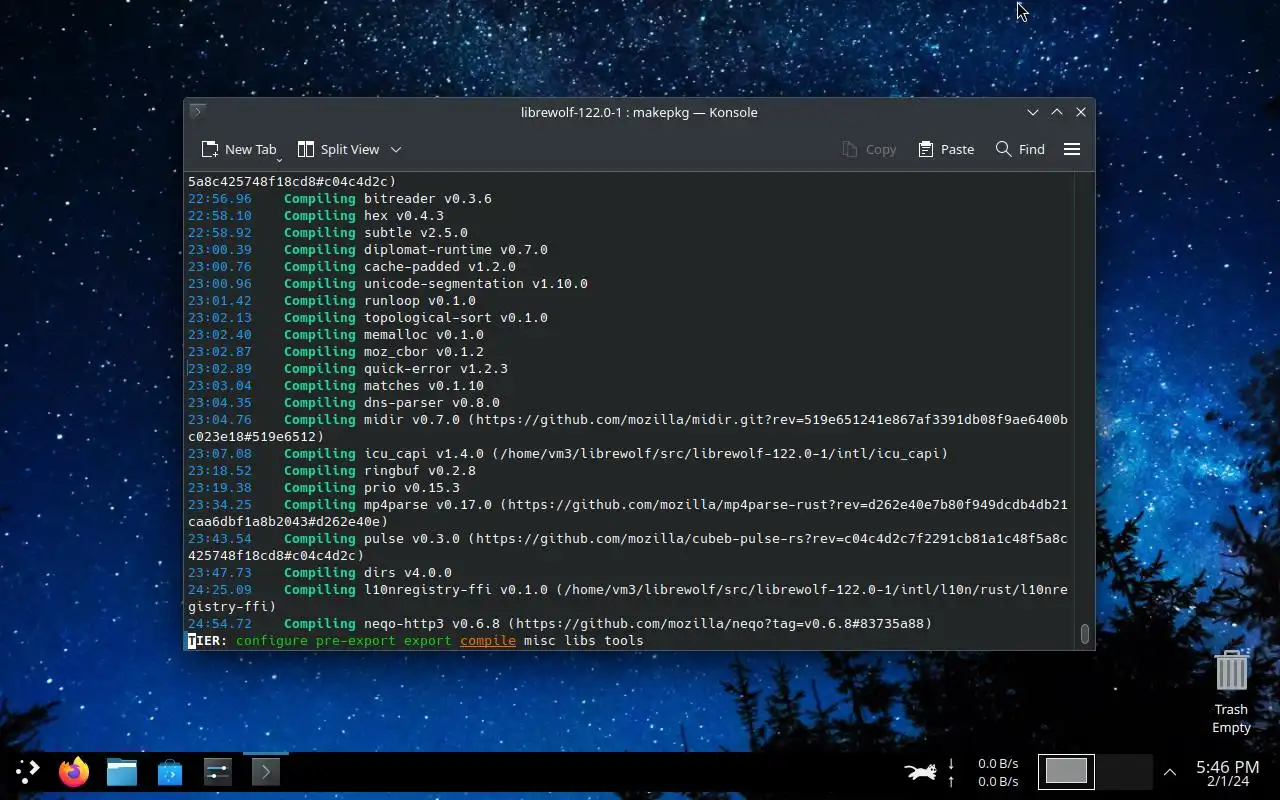Image resolution: width=1280 pixels, height=800 pixels.
Task: Maximize the Konsole window
Action: click(x=1057, y=112)
